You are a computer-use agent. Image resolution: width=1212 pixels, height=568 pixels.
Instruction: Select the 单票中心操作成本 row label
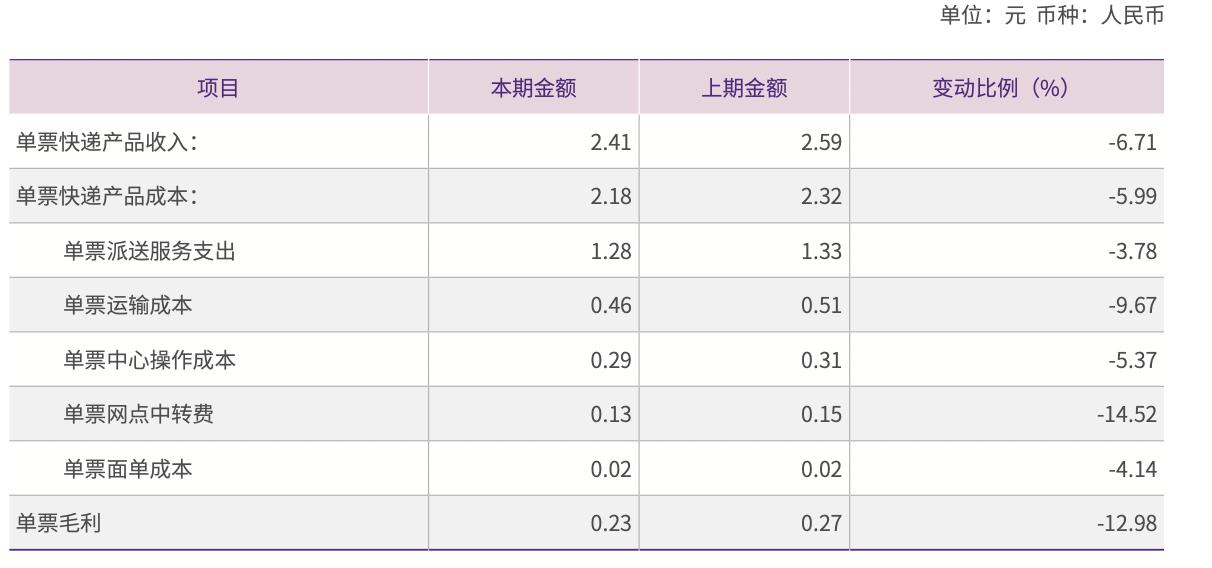pyautogui.click(x=150, y=360)
